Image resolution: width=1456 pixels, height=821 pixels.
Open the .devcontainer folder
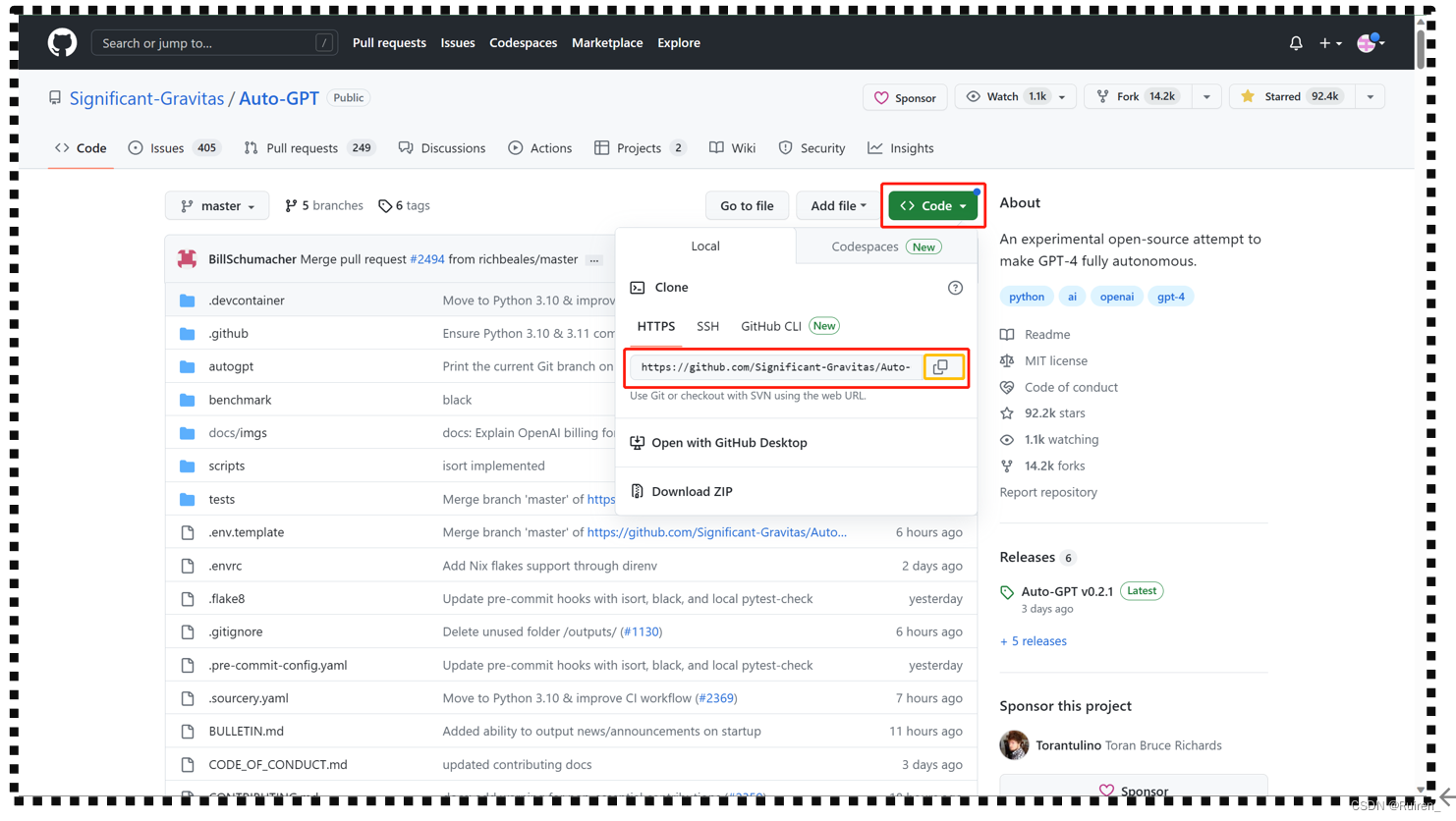[x=247, y=301]
